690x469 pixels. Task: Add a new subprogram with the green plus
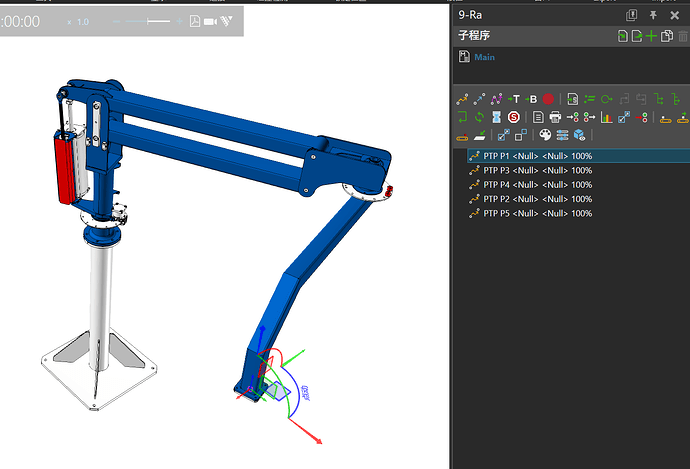[x=652, y=36]
